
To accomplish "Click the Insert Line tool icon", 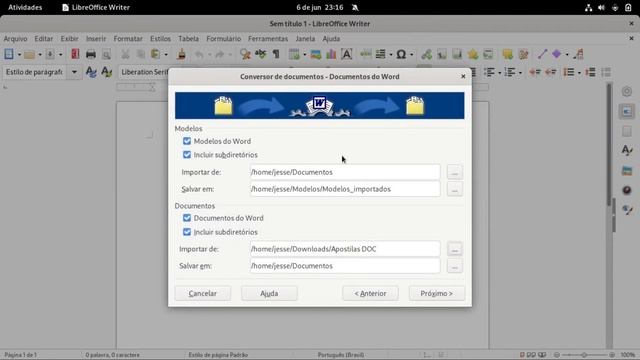I will click(x=542, y=54).
